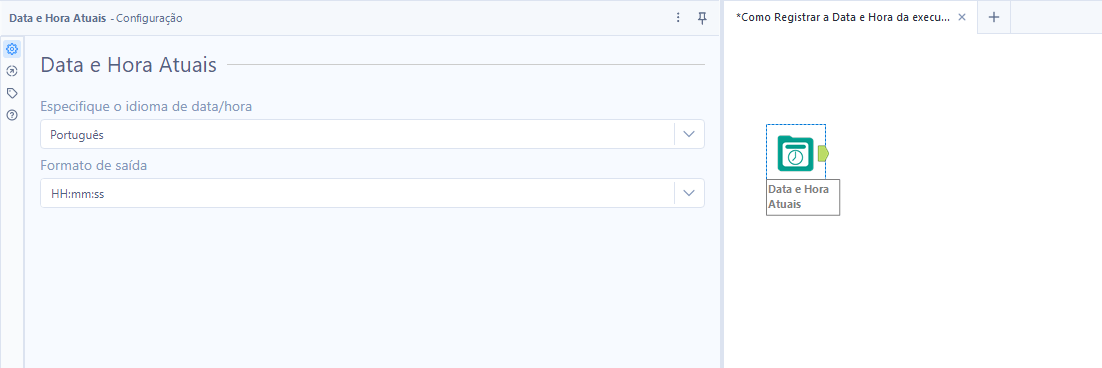Open the Configuration gear icon in sidebar

click(x=11, y=49)
